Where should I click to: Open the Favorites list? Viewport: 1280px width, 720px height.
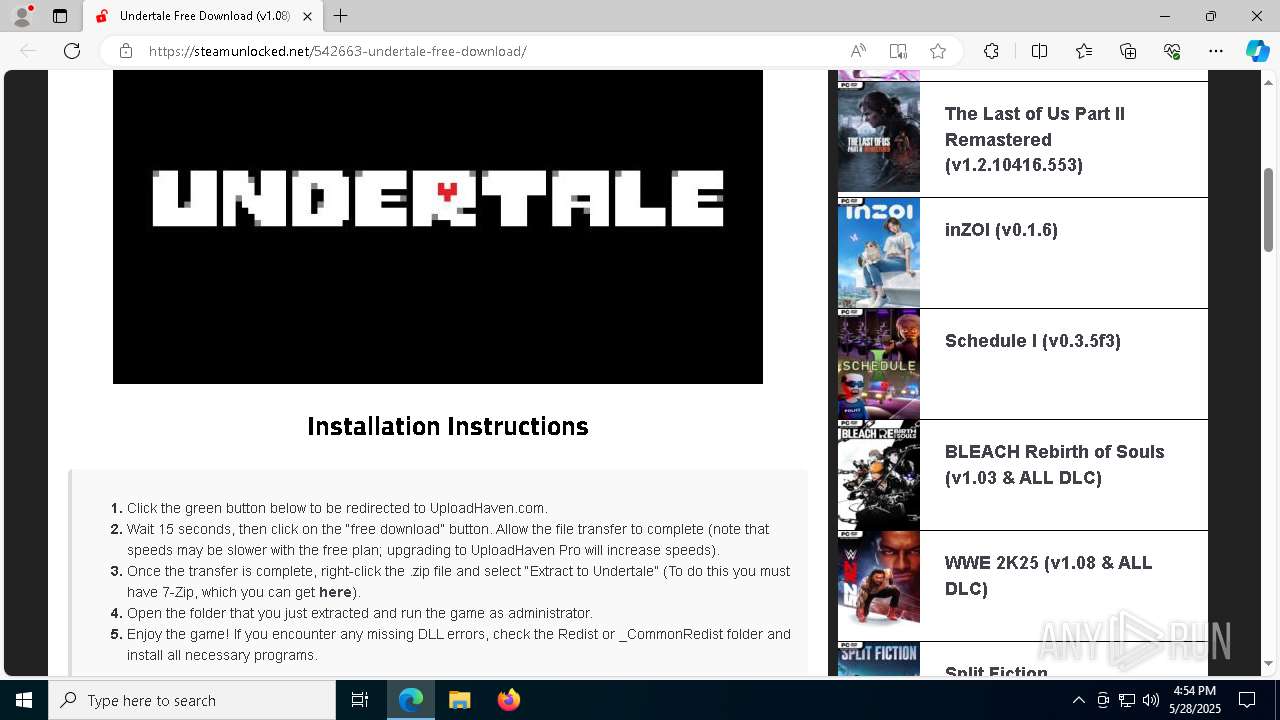(1084, 51)
